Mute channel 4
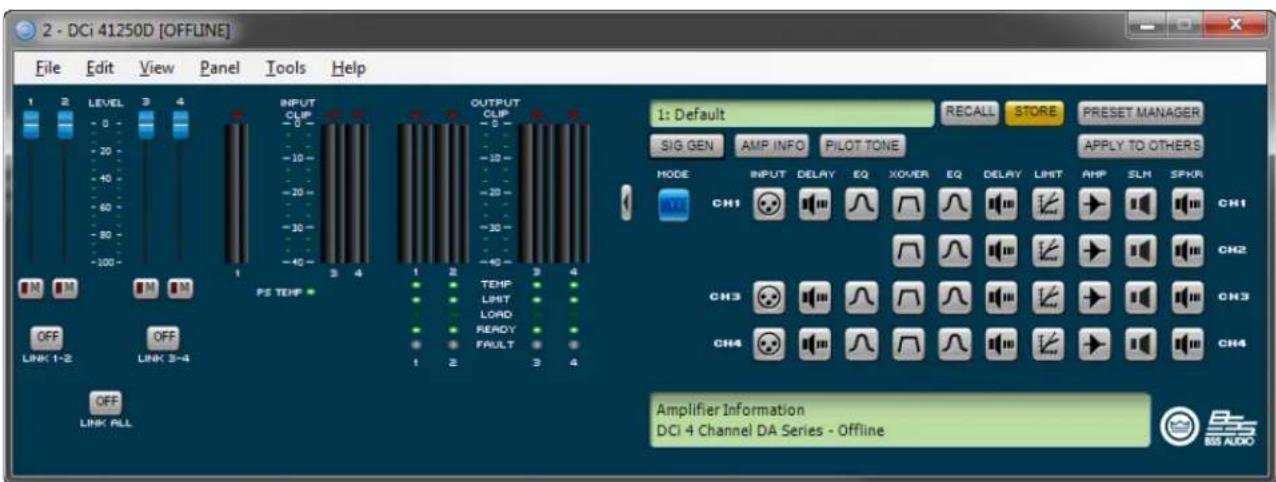 tap(179, 289)
